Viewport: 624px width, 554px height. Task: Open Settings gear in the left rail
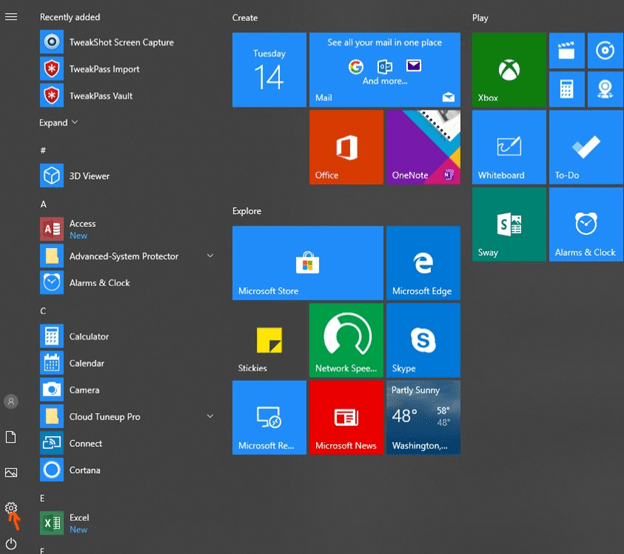pos(11,507)
